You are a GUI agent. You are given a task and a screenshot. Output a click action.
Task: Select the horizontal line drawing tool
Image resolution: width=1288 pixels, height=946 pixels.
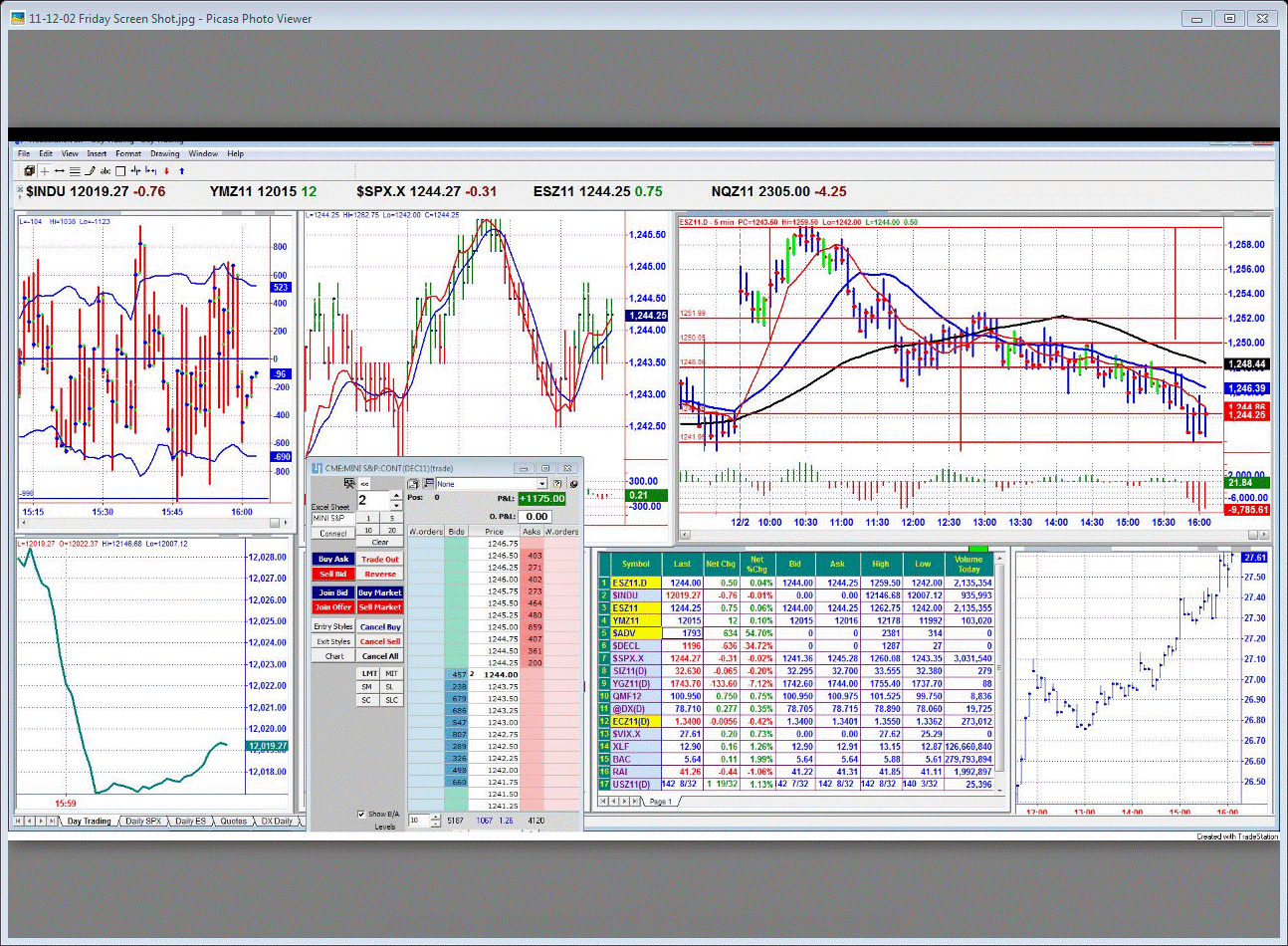(x=60, y=171)
